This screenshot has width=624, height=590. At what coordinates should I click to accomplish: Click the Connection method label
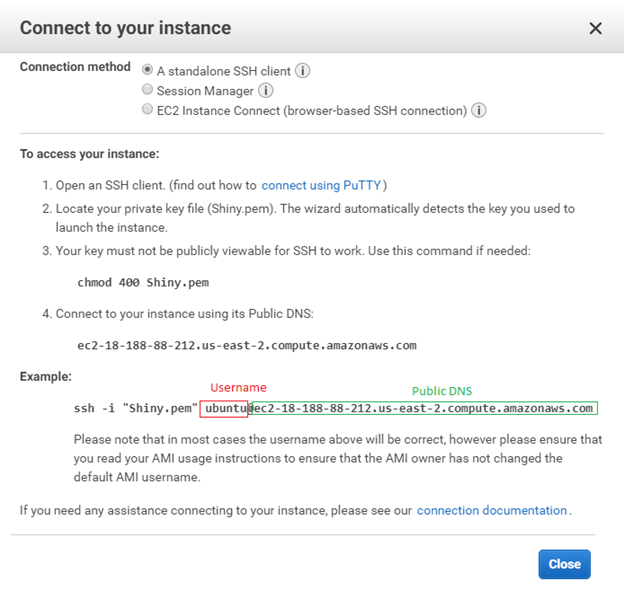click(75, 66)
